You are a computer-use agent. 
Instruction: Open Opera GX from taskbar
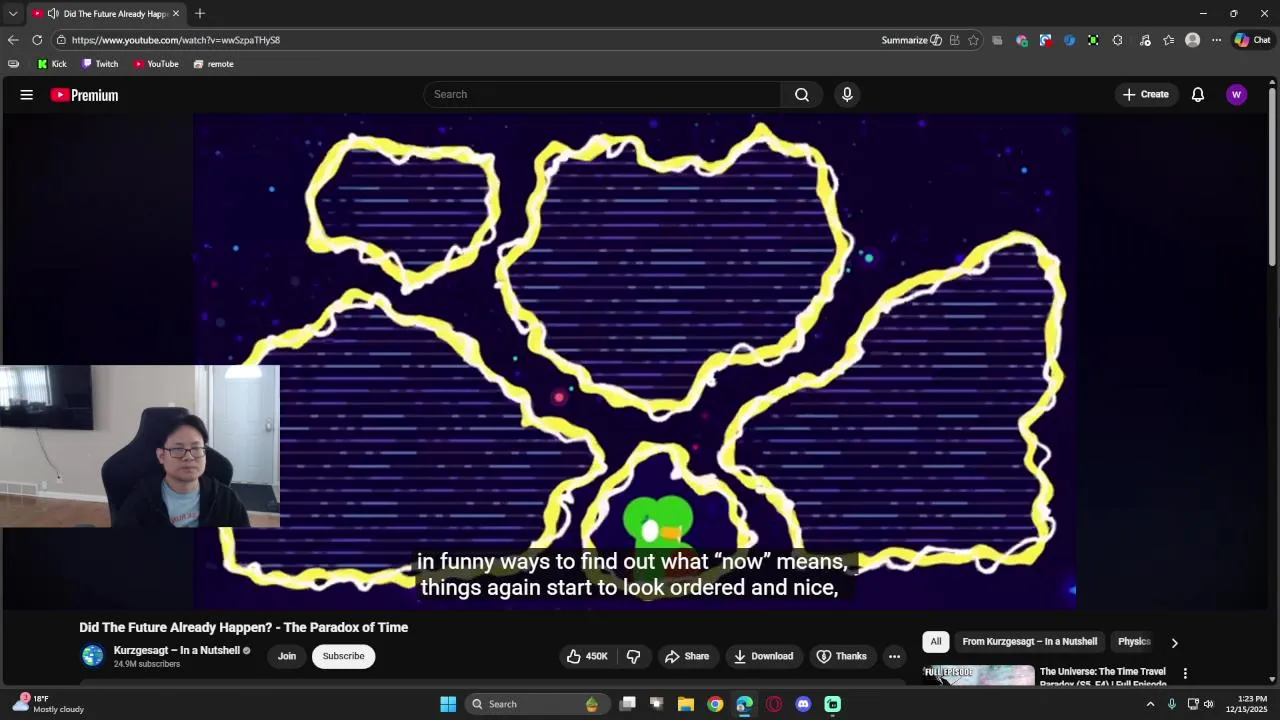[x=774, y=704]
